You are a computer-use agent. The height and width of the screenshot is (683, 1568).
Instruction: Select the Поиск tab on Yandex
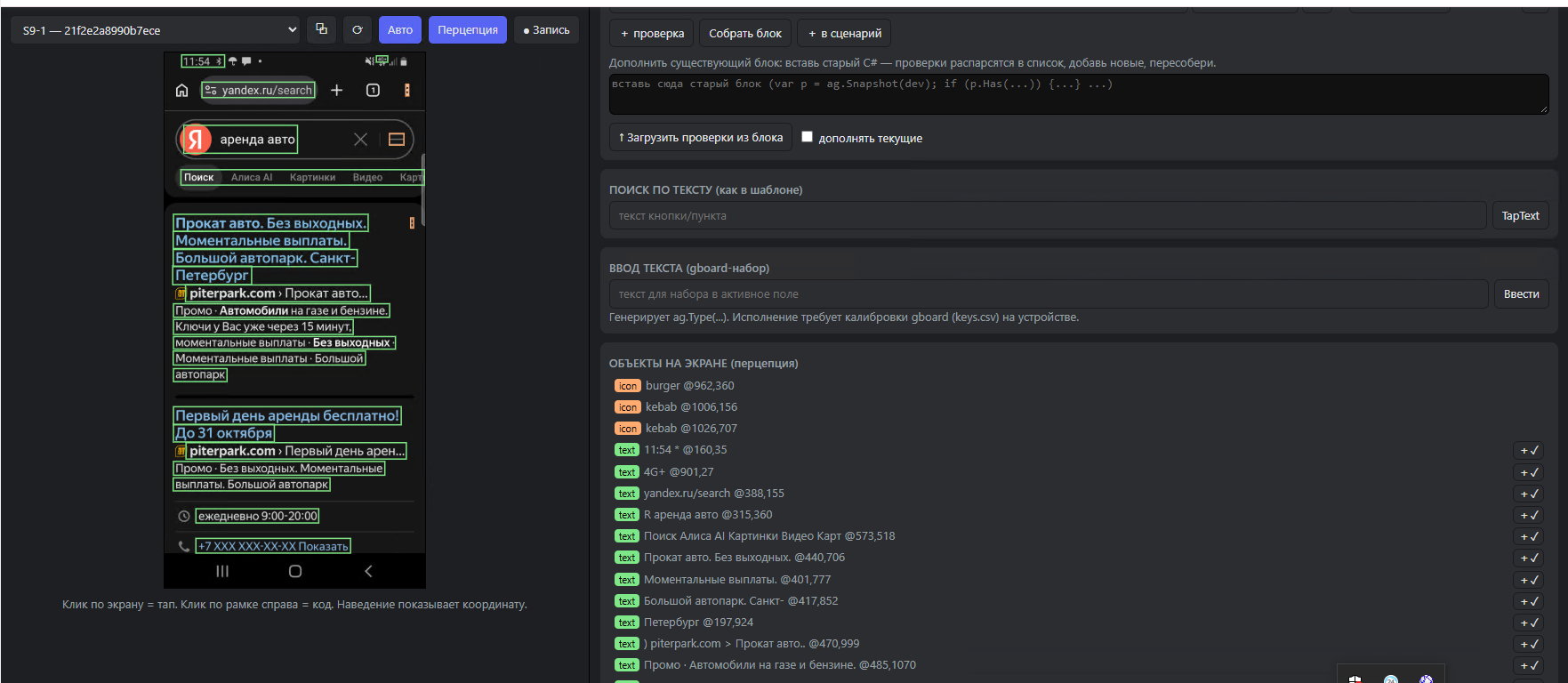(x=199, y=177)
